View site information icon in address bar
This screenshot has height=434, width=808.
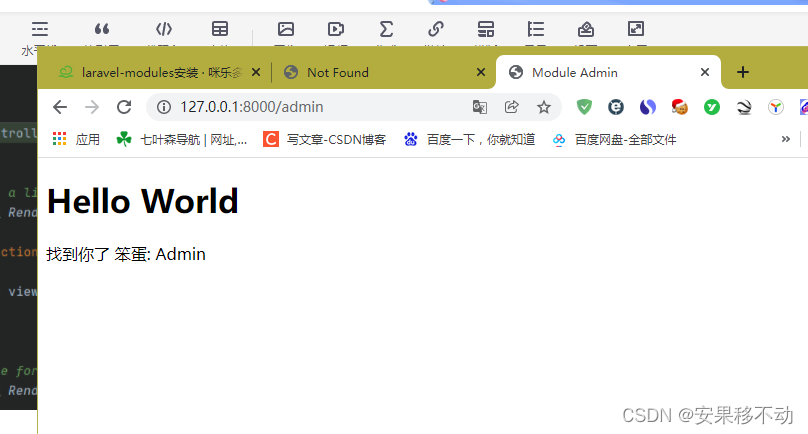(164, 107)
